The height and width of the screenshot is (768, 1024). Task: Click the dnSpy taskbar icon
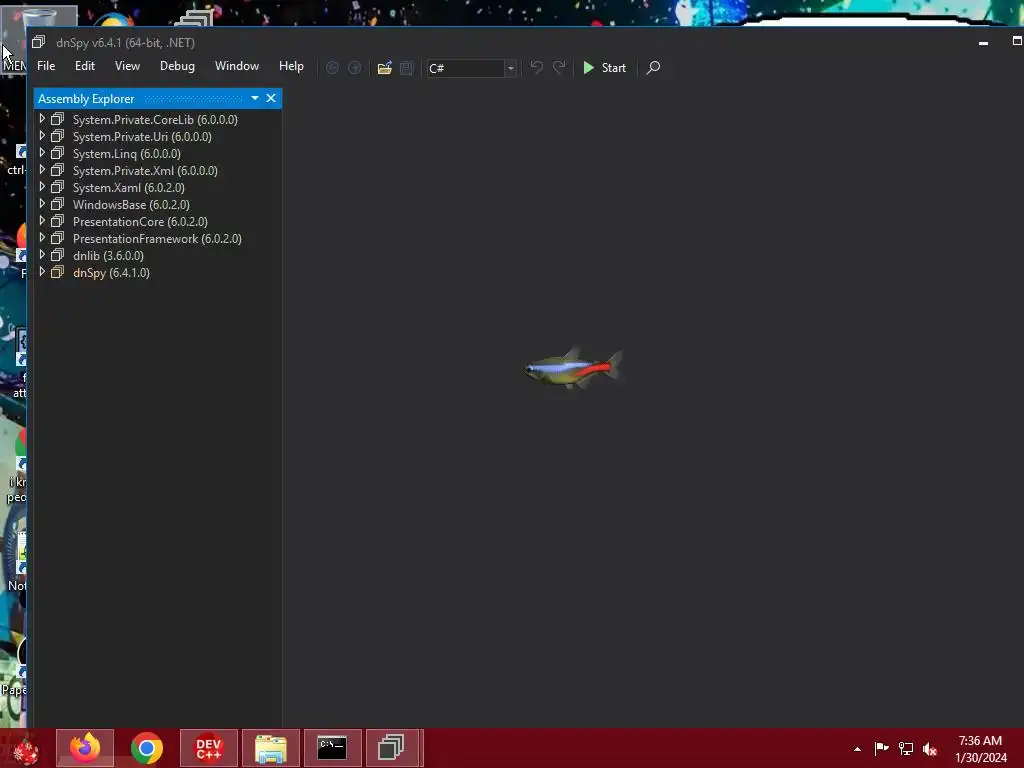pyautogui.click(x=392, y=748)
